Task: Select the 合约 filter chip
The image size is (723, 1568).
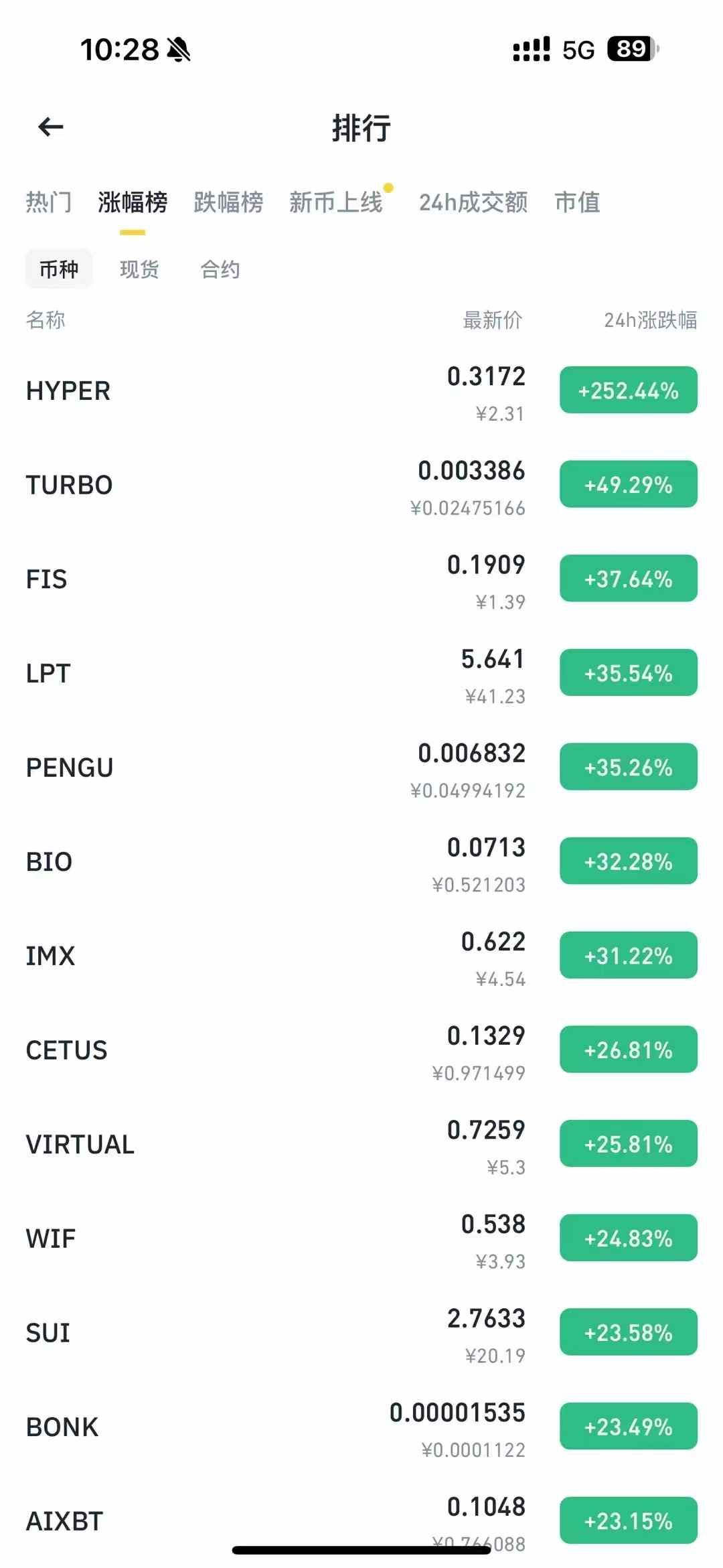Action: (220, 269)
